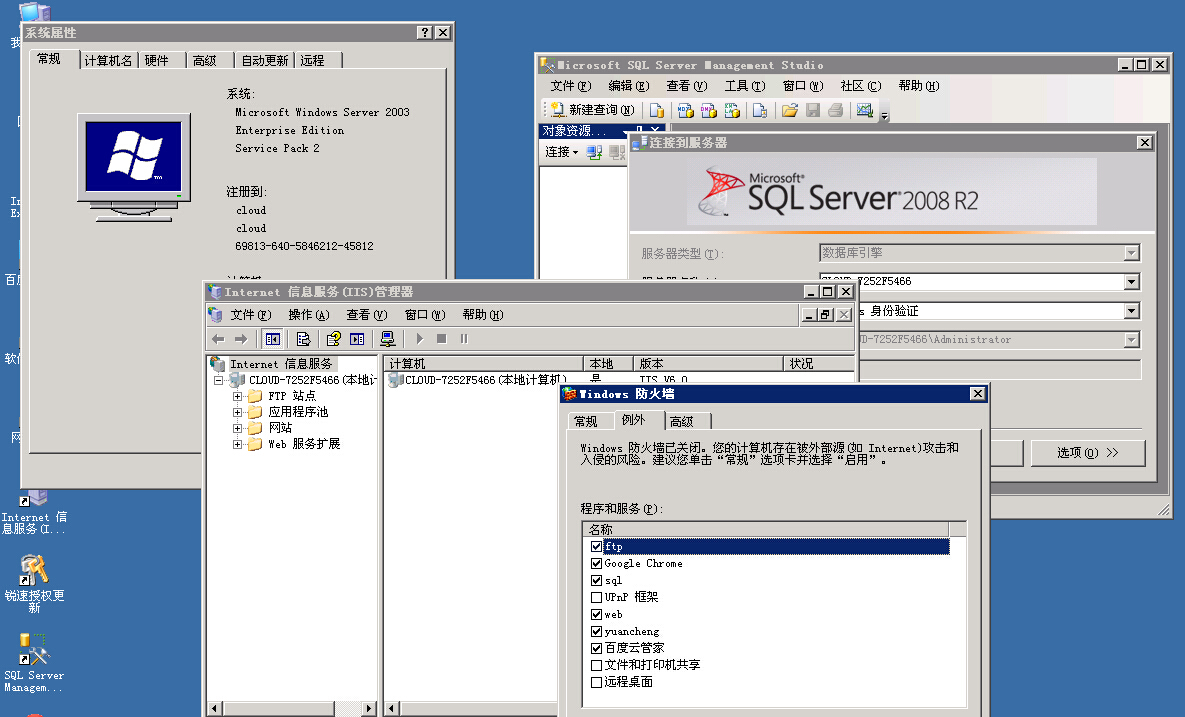This screenshot has width=1185, height=717.
Task: Open 文件(F) menu in SQL Server Management Studio
Action: tap(571, 86)
